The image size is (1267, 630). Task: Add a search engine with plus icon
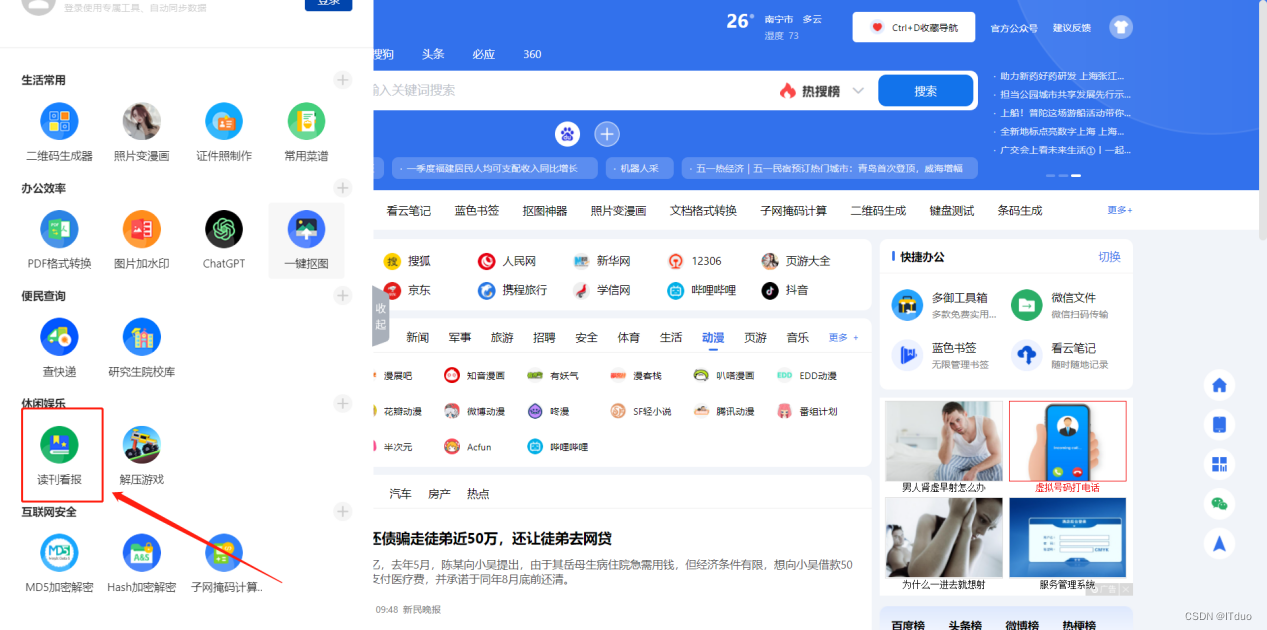607,133
